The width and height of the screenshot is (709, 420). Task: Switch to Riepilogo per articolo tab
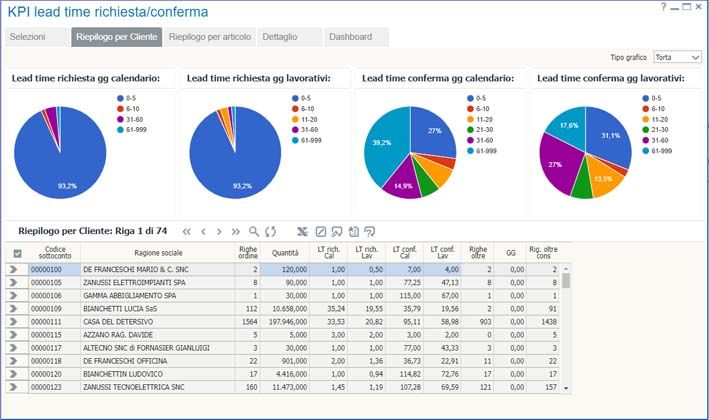point(208,37)
